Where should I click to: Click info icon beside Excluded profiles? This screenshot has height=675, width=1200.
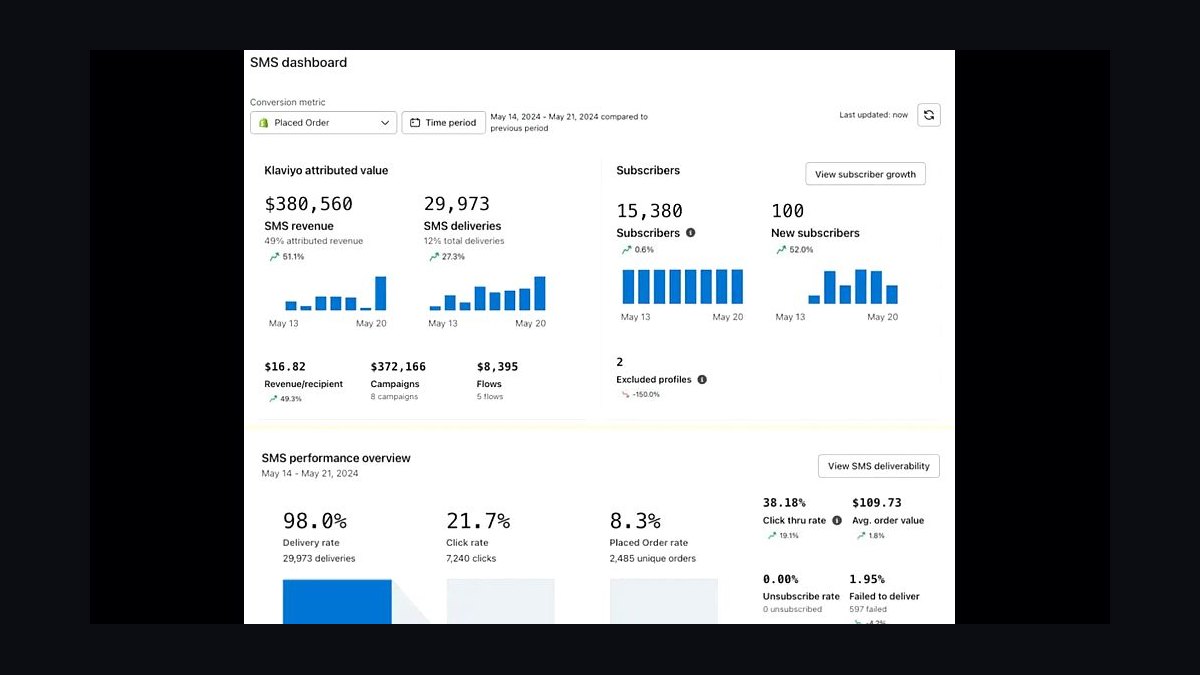pyautogui.click(x=702, y=380)
